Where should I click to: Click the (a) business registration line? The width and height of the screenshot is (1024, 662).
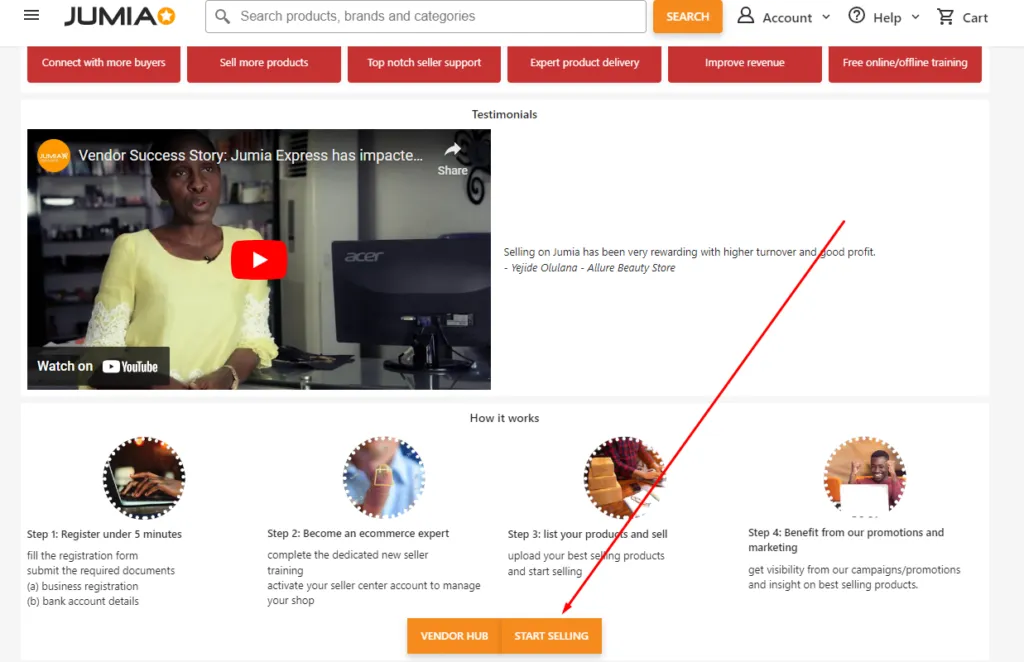coord(82,586)
